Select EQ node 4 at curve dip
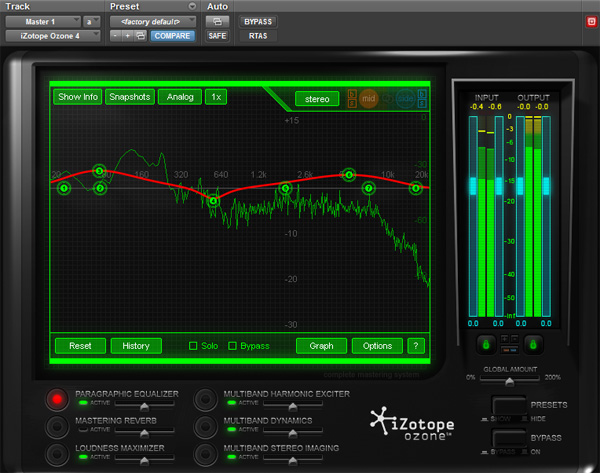Screen dimensions: 600x473 214,201
